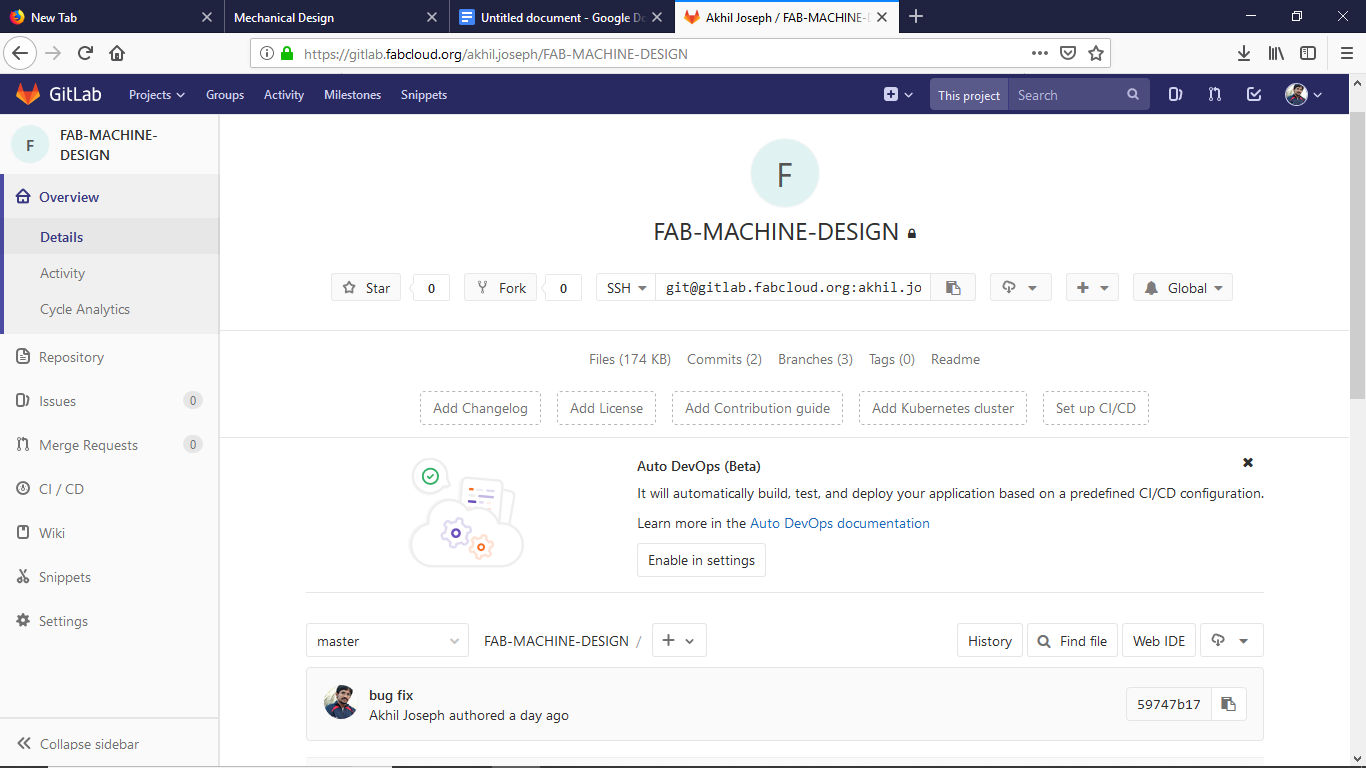Copy the SSH clone URL to clipboard

tap(953, 288)
